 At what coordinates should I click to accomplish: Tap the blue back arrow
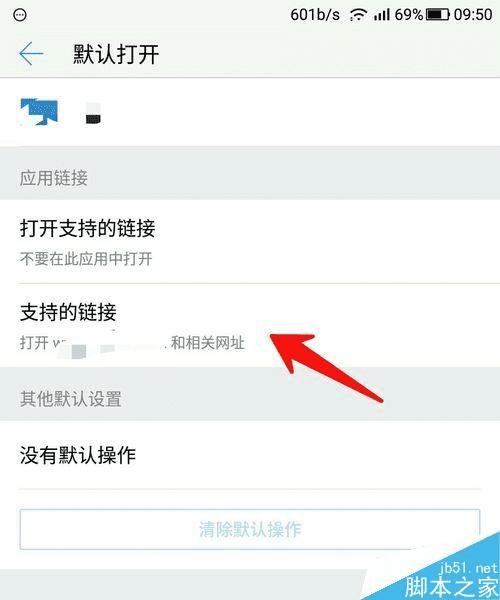(x=31, y=54)
